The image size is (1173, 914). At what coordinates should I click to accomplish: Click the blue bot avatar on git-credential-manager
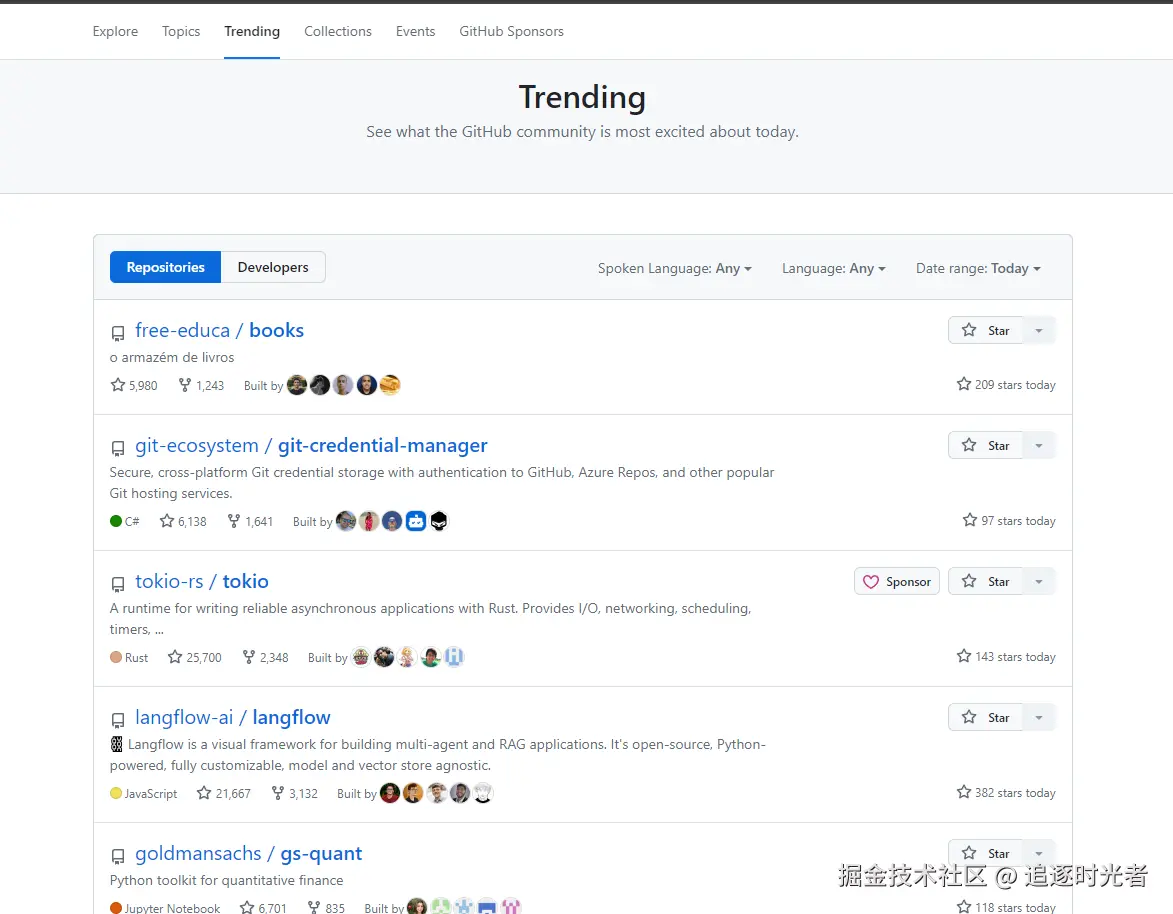416,521
